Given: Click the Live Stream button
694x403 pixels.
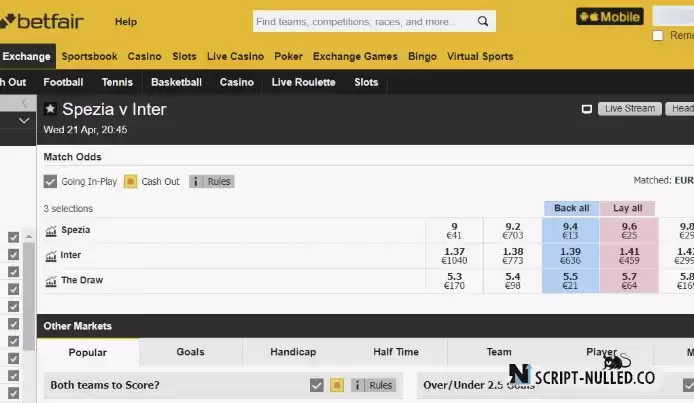Looking at the screenshot, I should click(x=630, y=109).
